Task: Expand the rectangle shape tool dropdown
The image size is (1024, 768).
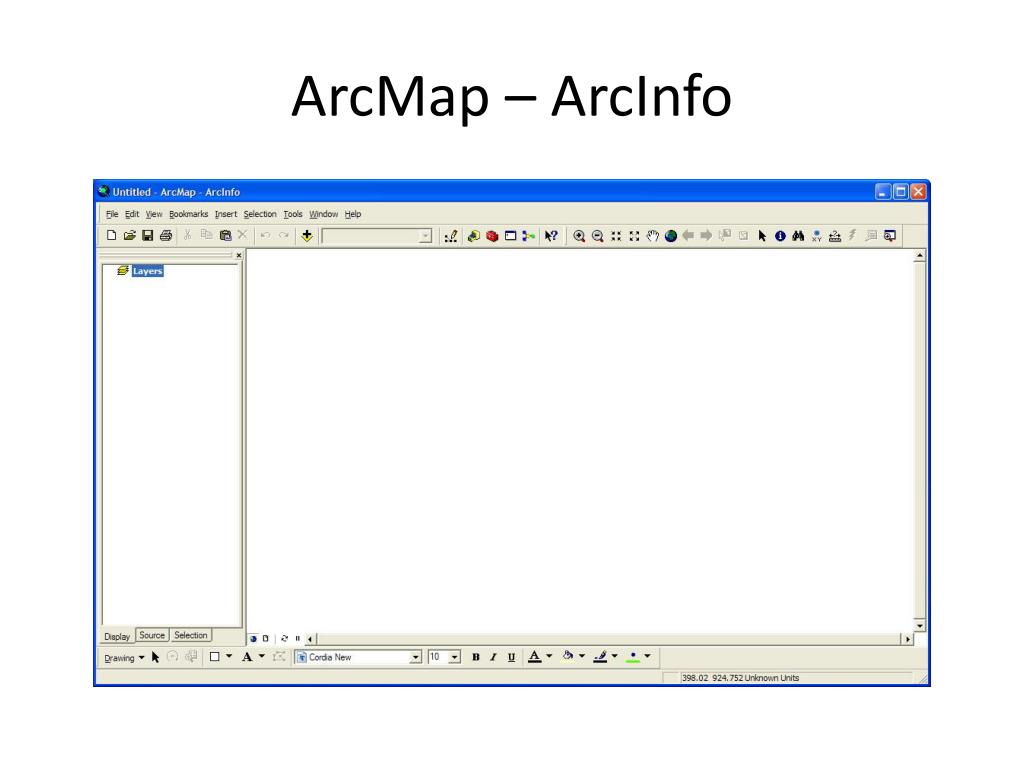Action: [229, 656]
